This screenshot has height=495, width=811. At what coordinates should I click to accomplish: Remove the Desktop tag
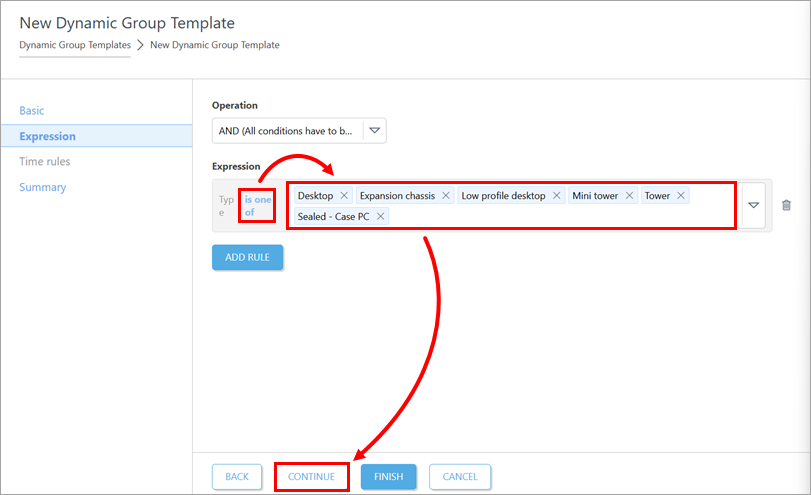point(344,196)
